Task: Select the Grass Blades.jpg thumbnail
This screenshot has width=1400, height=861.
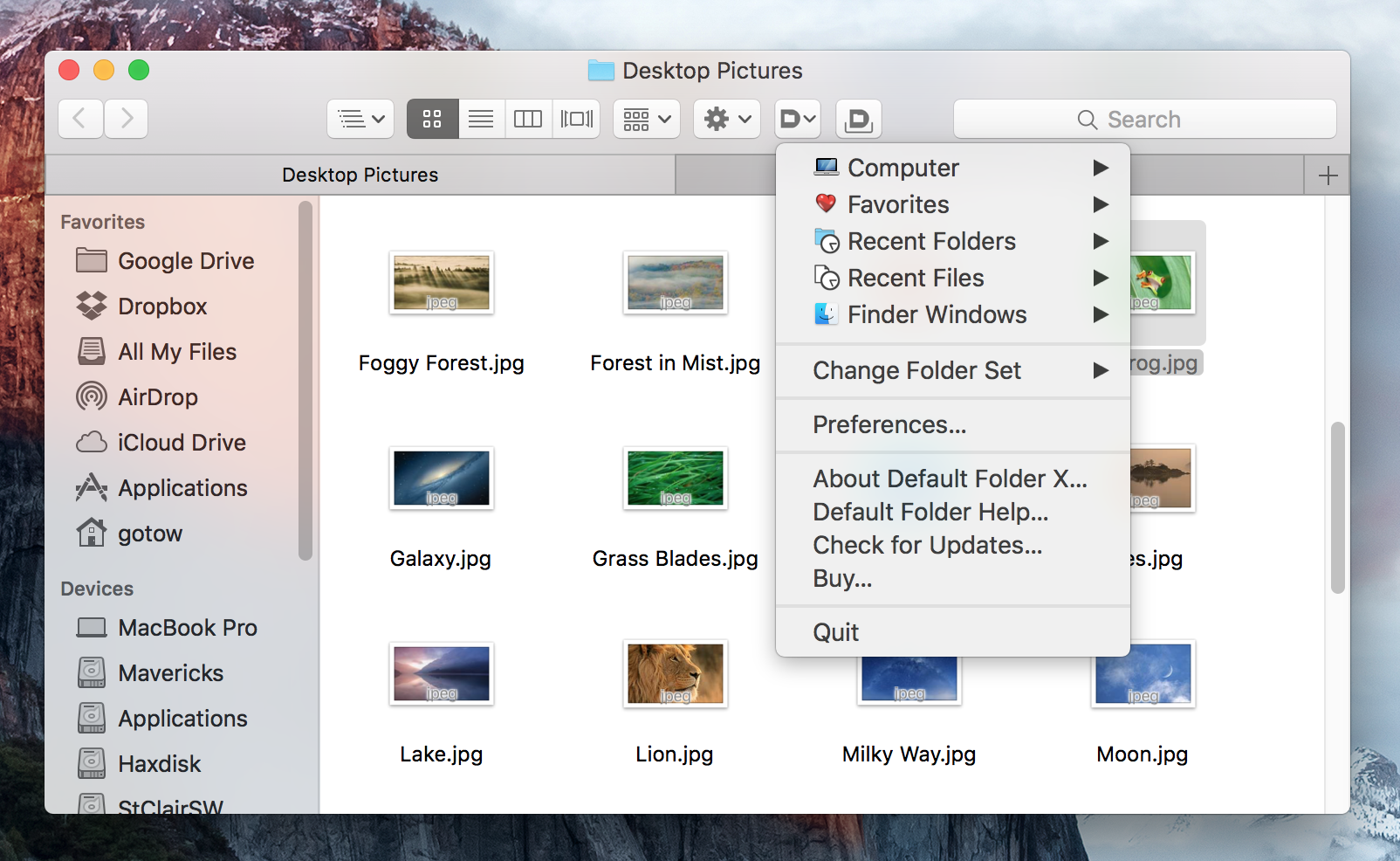Action: (676, 479)
